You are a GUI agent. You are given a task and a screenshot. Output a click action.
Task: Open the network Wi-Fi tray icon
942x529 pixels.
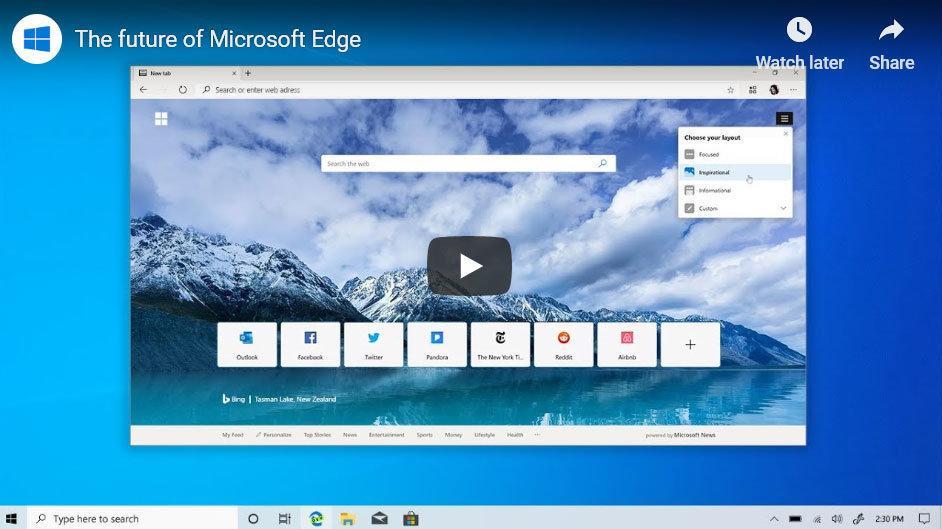817,519
